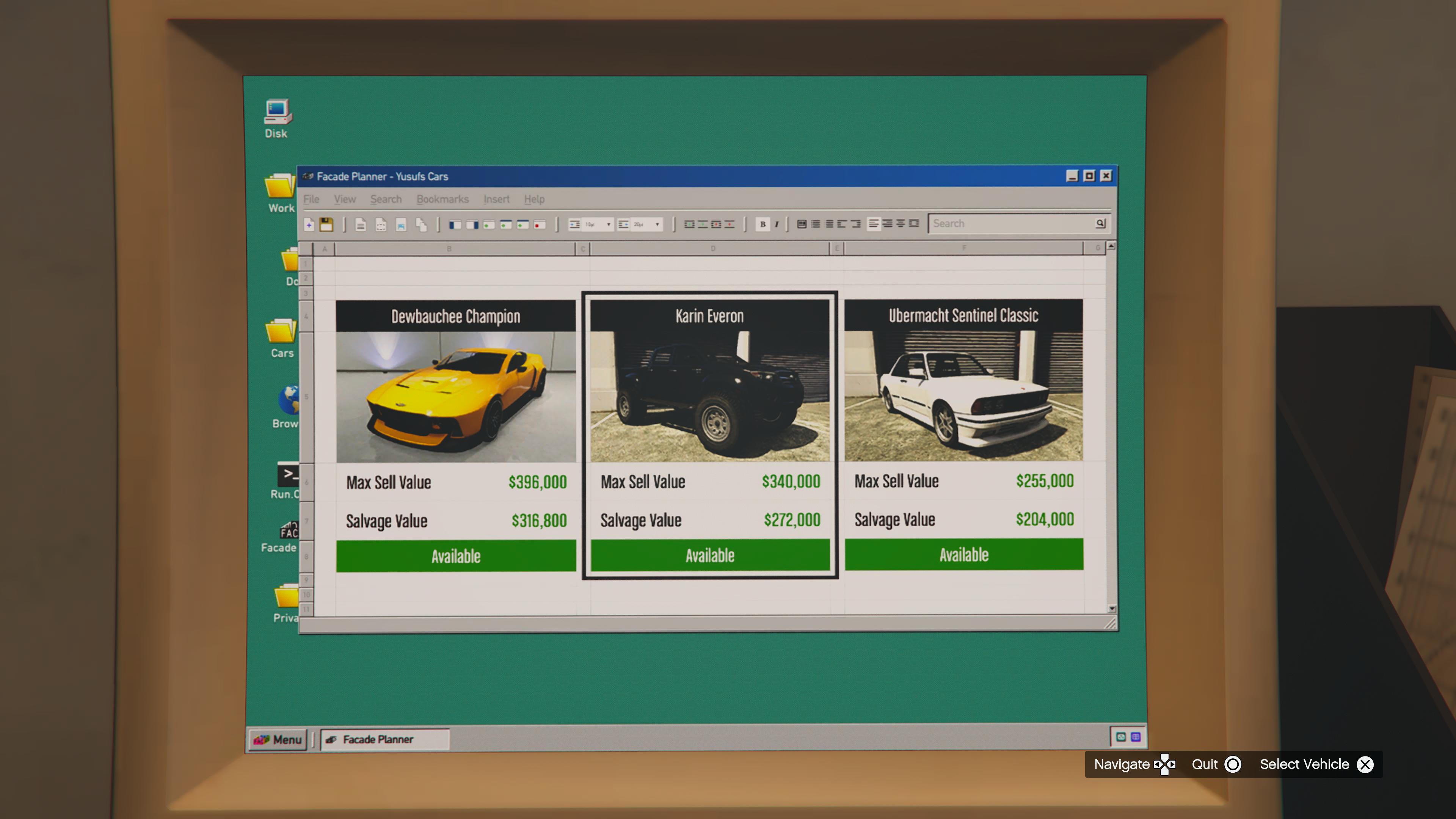Click the Menu start button in taskbar
This screenshot has width=1456, height=819.
(278, 739)
